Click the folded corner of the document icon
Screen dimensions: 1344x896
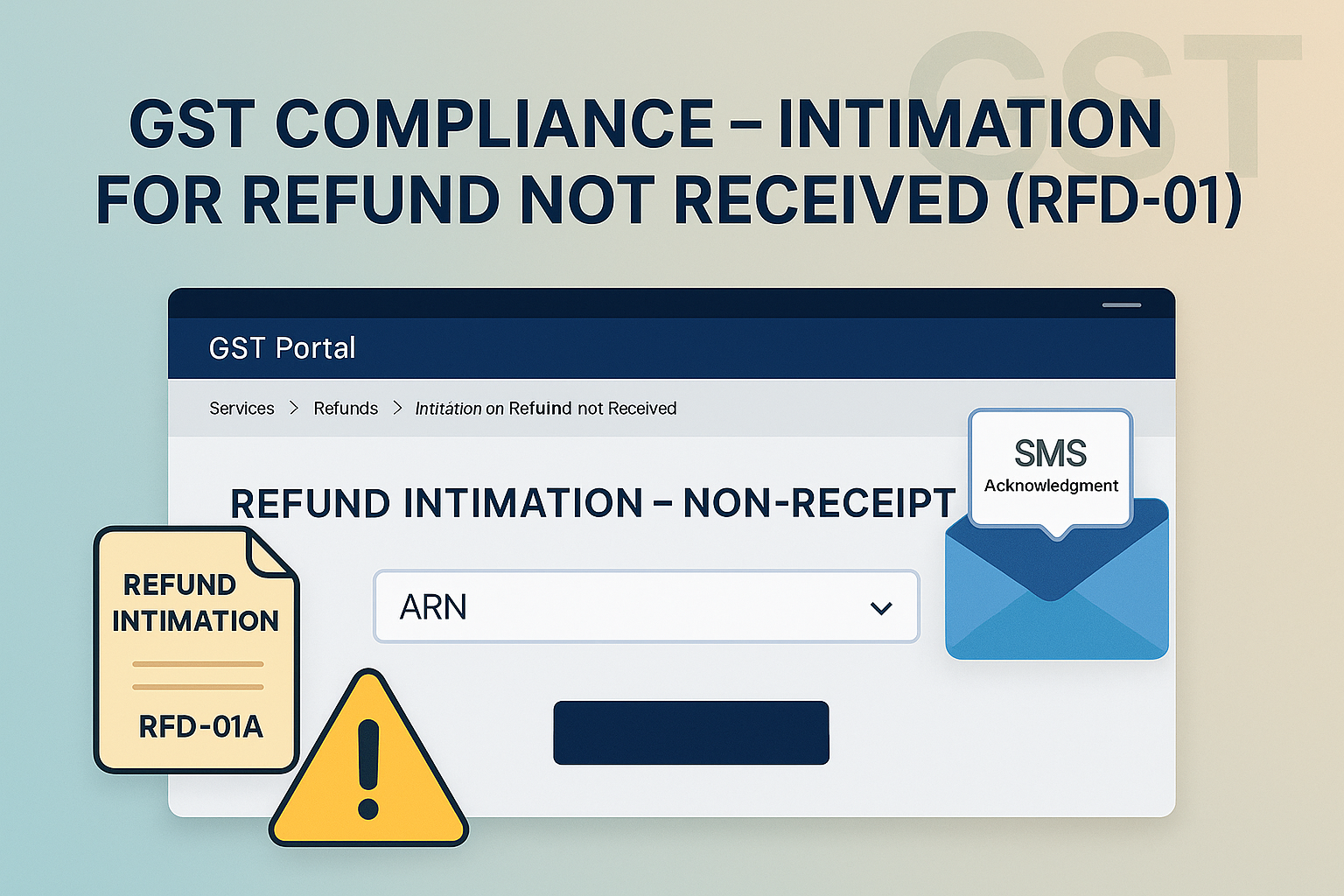(269, 553)
